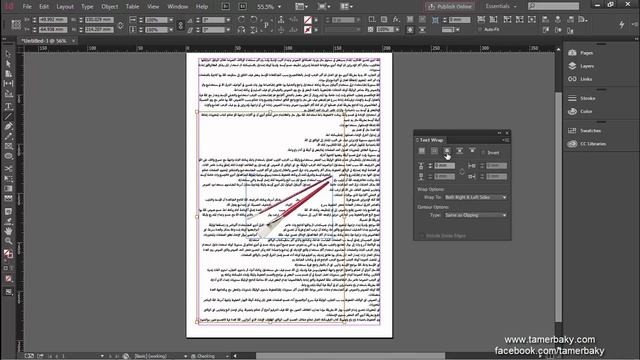640x360 pixels.
Task: Open the Edit menu
Action: 44,7
